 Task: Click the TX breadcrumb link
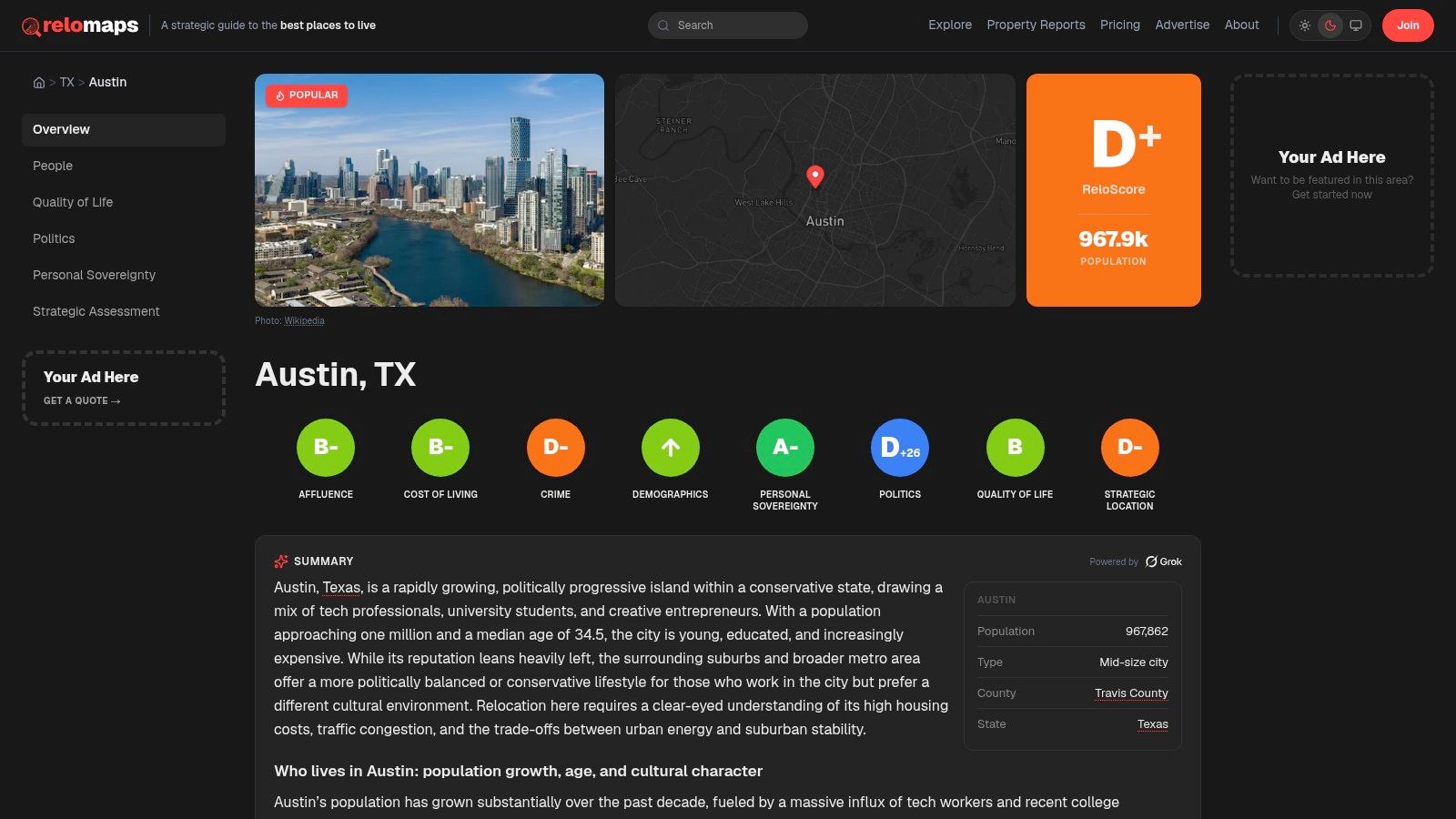tap(67, 82)
